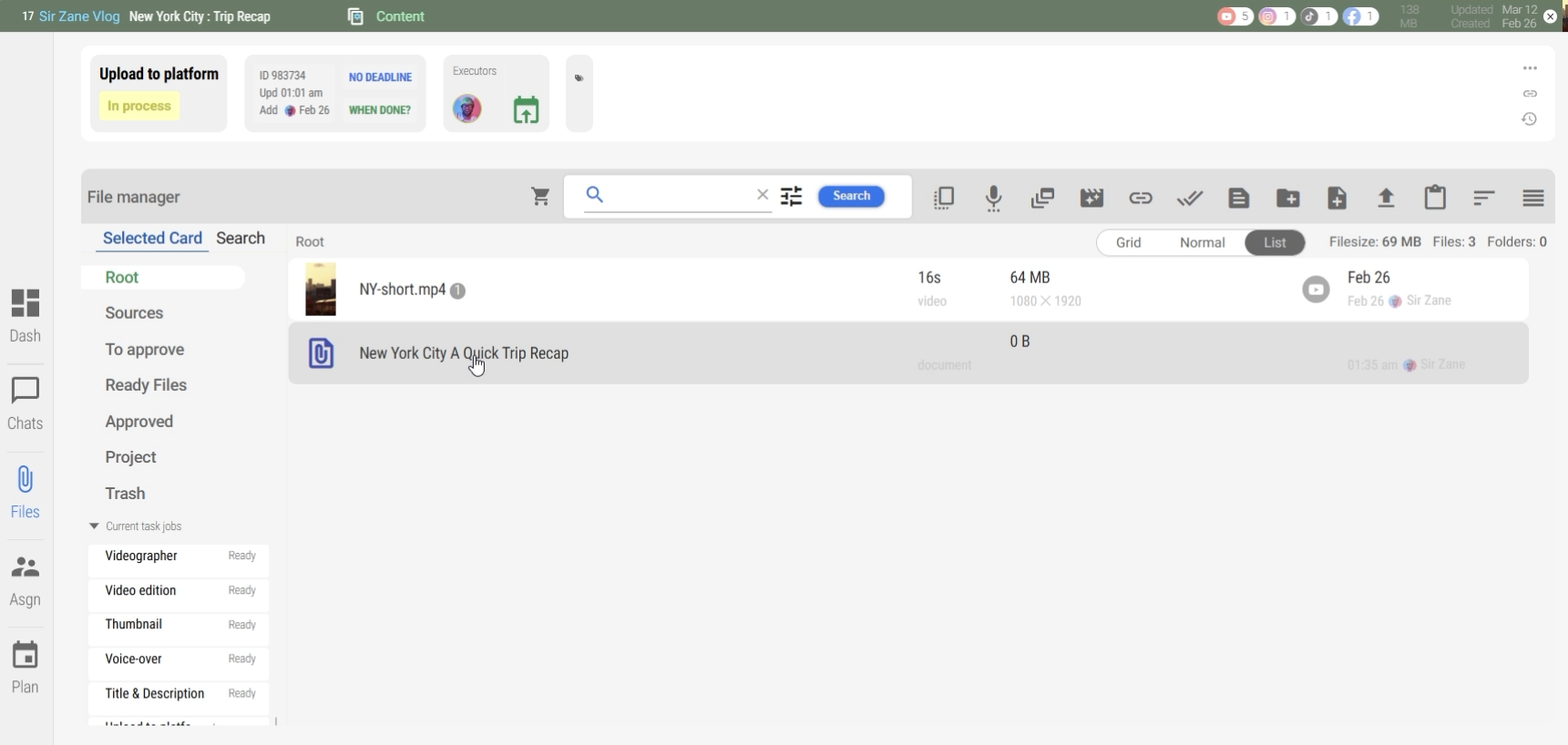
Task: Switch to the Search tab
Action: (241, 239)
